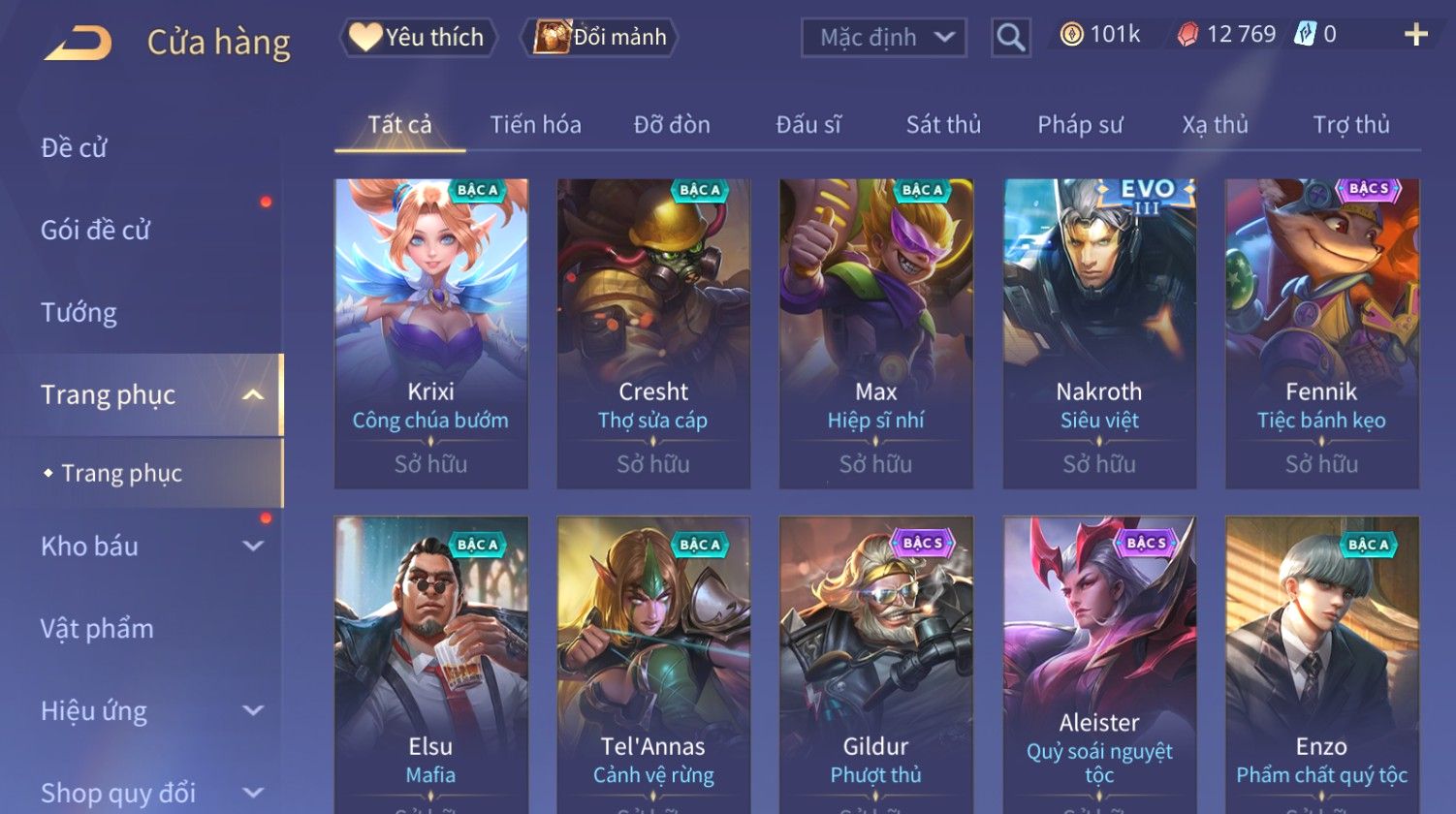The image size is (1456, 814).
Task: Click the gold coin icon showing 101k
Action: (x=1071, y=35)
